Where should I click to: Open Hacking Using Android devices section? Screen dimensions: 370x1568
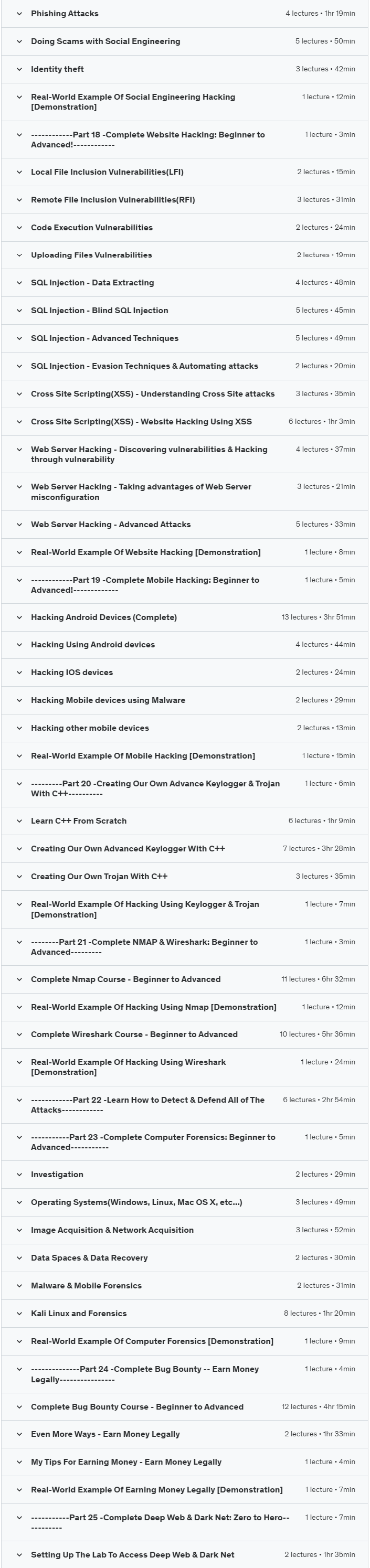click(92, 645)
